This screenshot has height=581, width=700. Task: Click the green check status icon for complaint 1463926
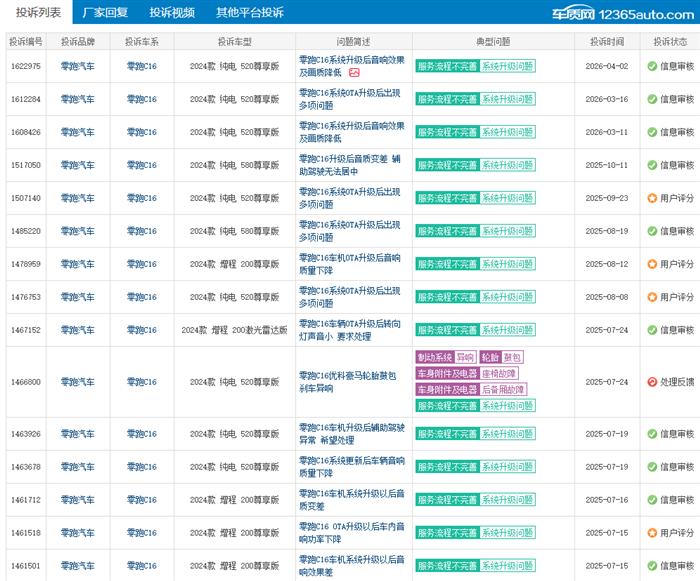652,434
